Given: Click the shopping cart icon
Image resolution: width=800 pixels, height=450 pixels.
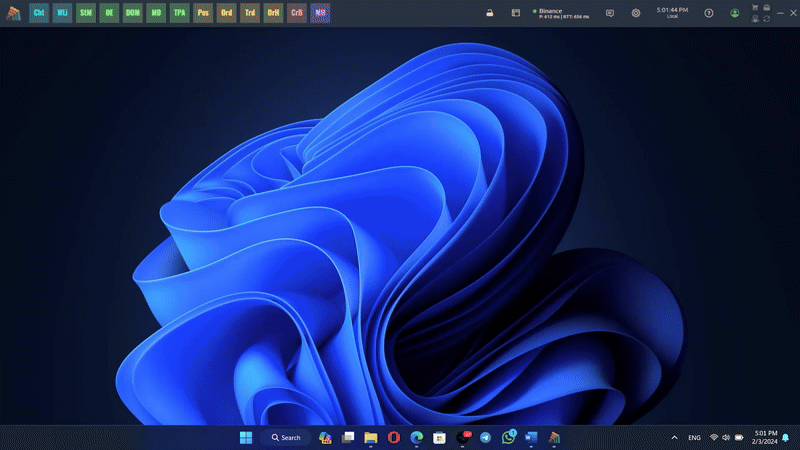Looking at the screenshot, I should (754, 8).
